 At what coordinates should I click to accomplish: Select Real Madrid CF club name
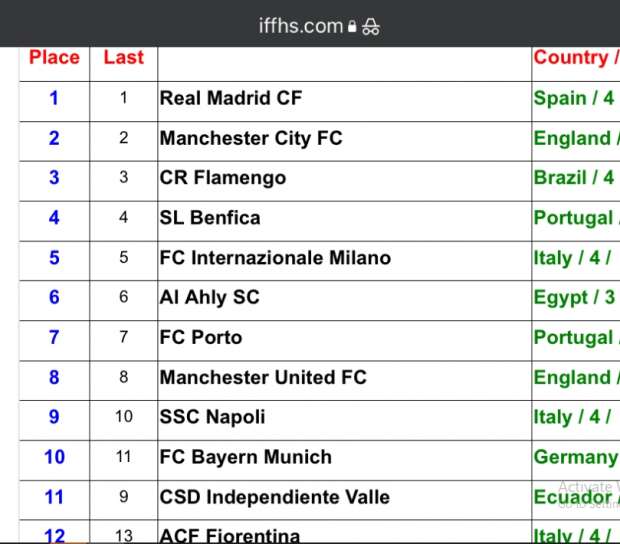pos(231,98)
